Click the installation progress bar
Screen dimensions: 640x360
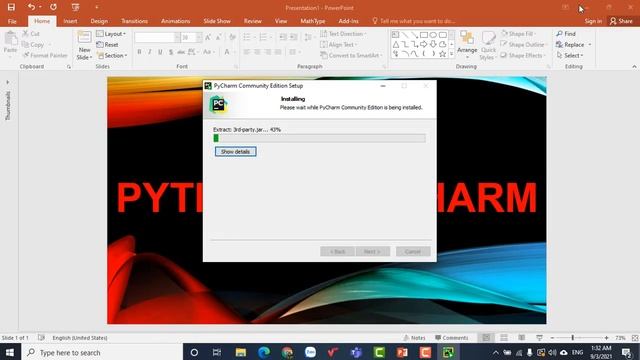[x=319, y=138]
